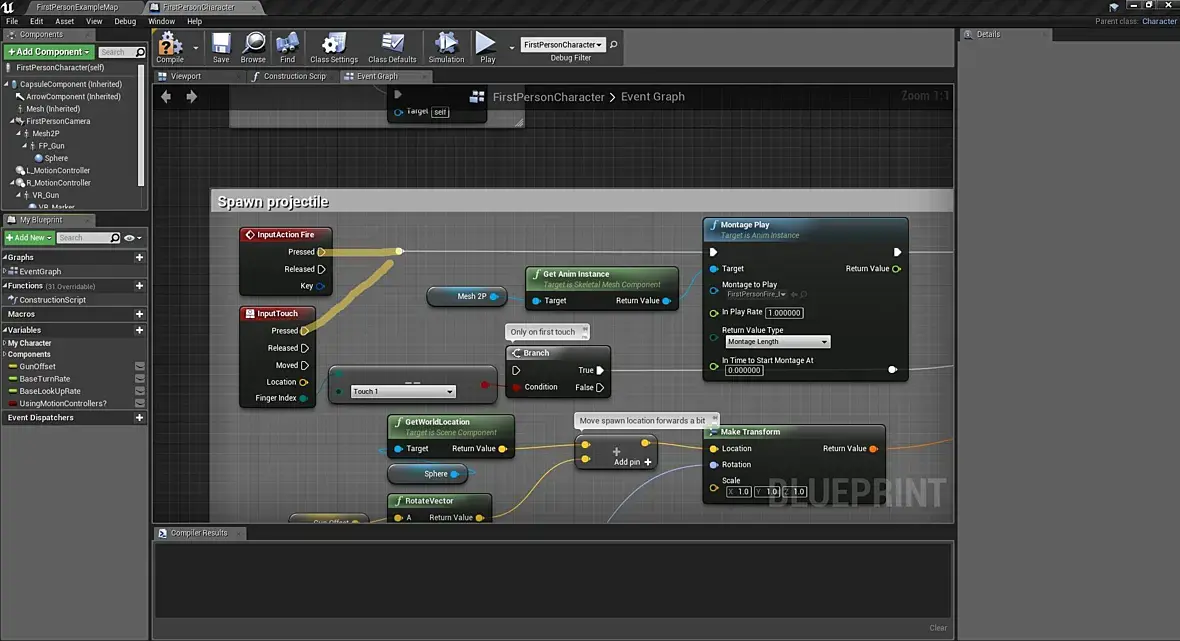Open the Window menu

161,21
